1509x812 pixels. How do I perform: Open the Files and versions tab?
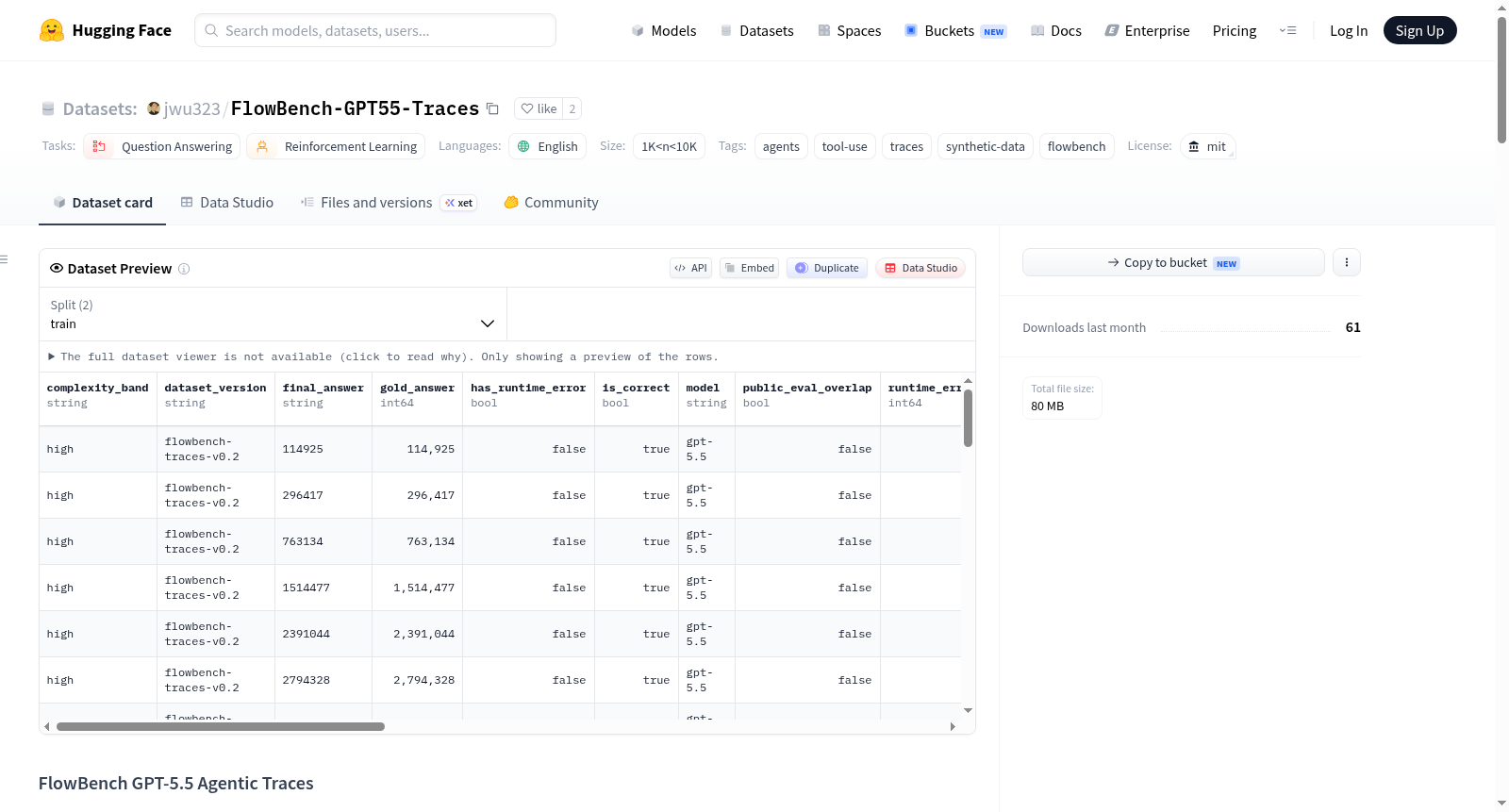tap(389, 202)
